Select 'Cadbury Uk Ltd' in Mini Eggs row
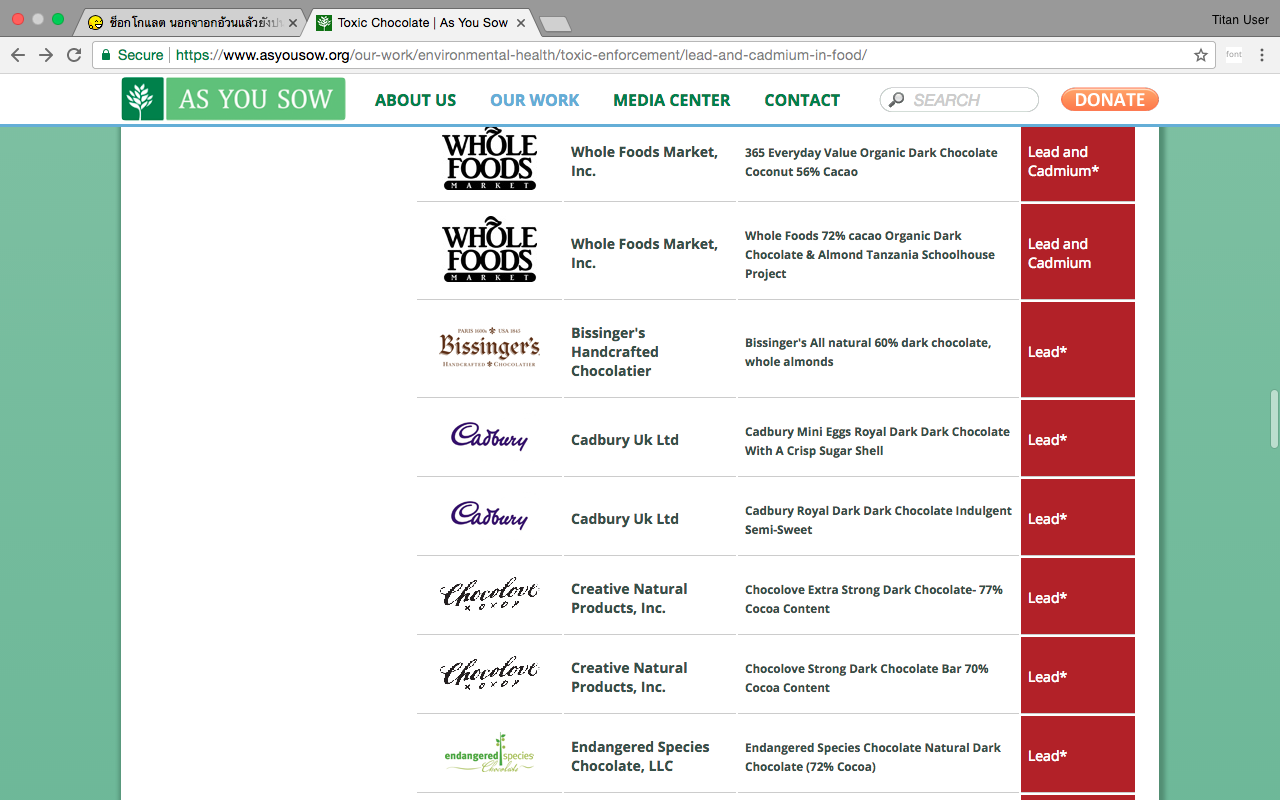This screenshot has height=800, width=1280. (x=625, y=440)
